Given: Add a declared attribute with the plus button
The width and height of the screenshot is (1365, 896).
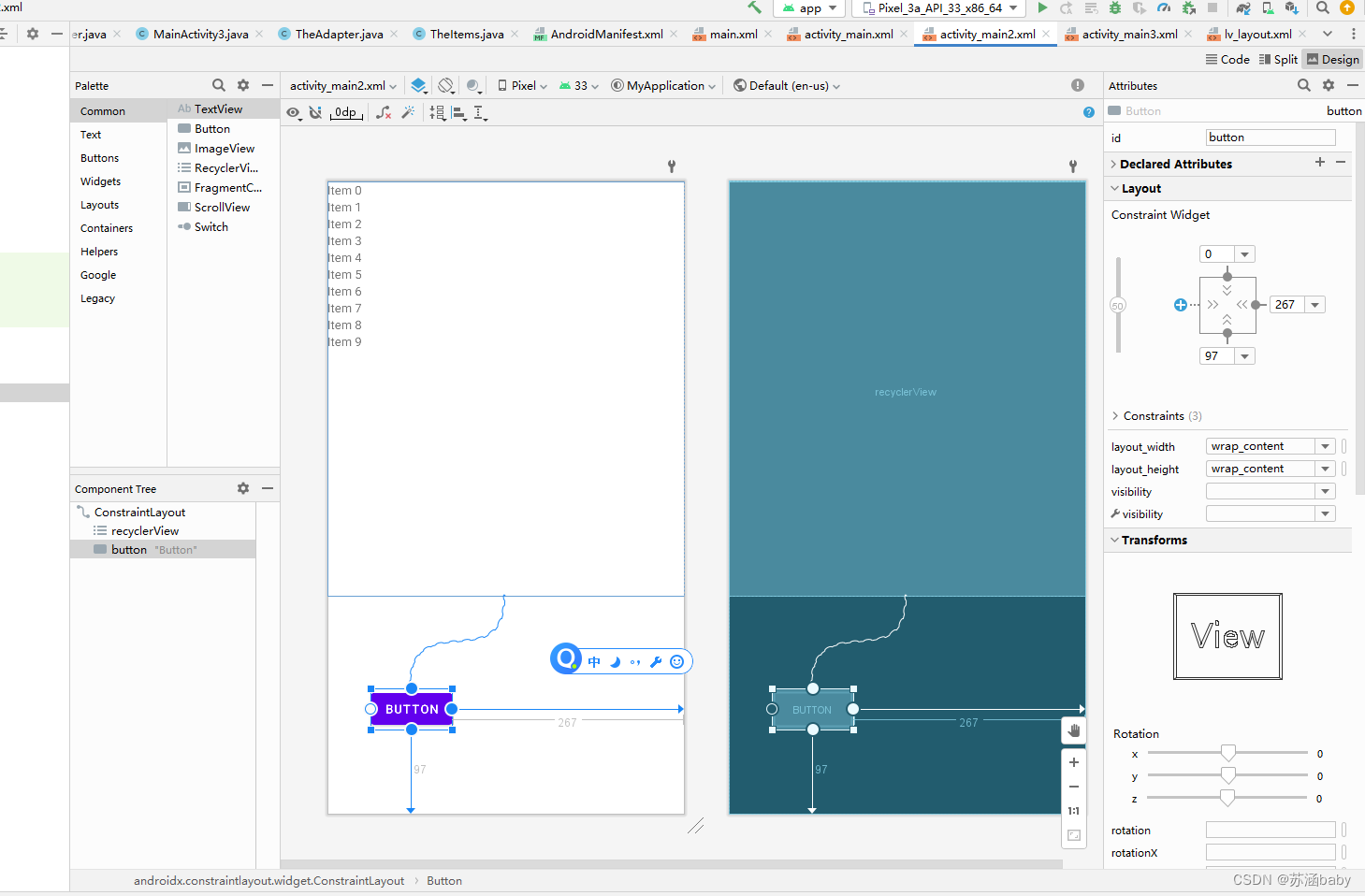Looking at the screenshot, I should [x=1320, y=162].
